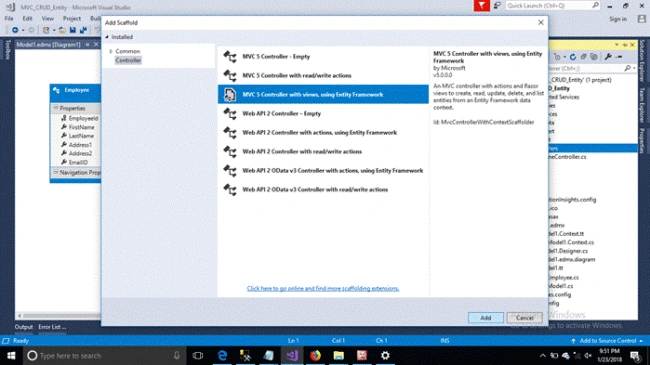The image size is (650, 365).
Task: Open the View menu
Action: click(x=48, y=19)
